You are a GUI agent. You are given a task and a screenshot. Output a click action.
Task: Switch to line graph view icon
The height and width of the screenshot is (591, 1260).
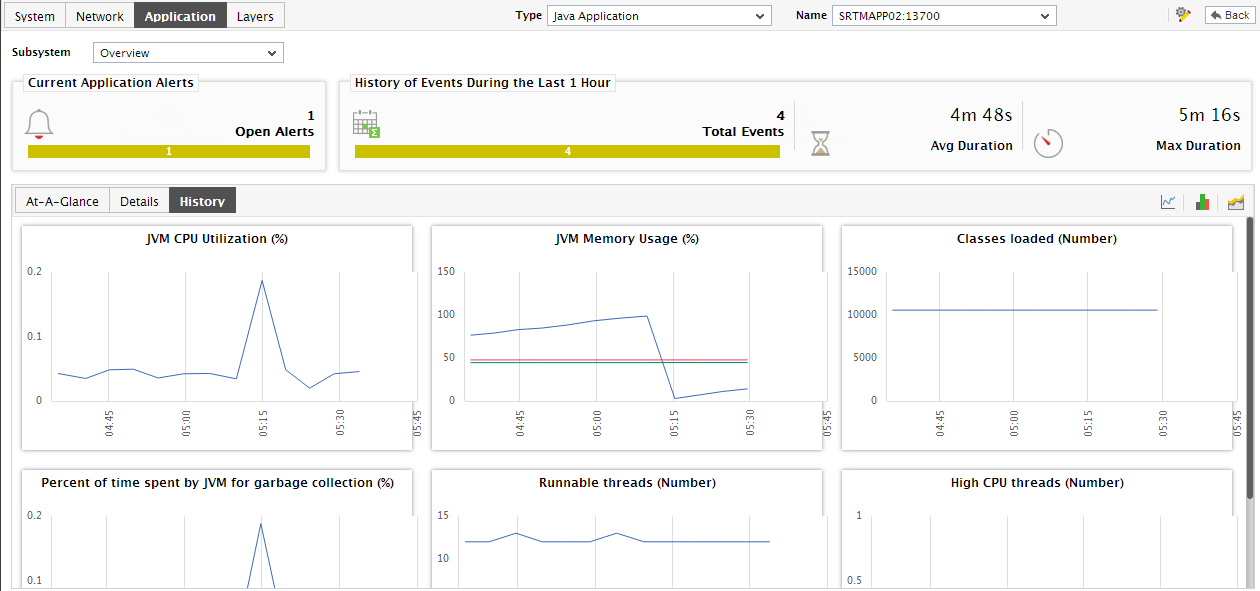[1168, 202]
